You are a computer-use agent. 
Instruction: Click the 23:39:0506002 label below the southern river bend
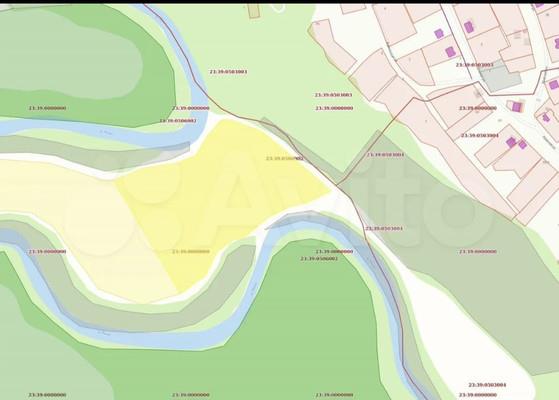coord(319,258)
